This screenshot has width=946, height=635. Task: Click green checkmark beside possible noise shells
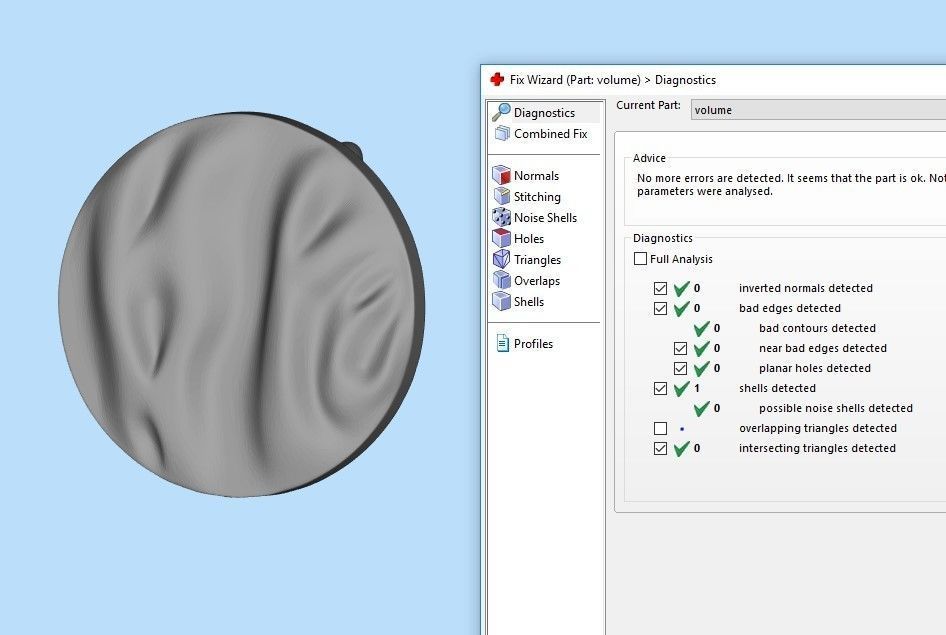click(x=702, y=408)
